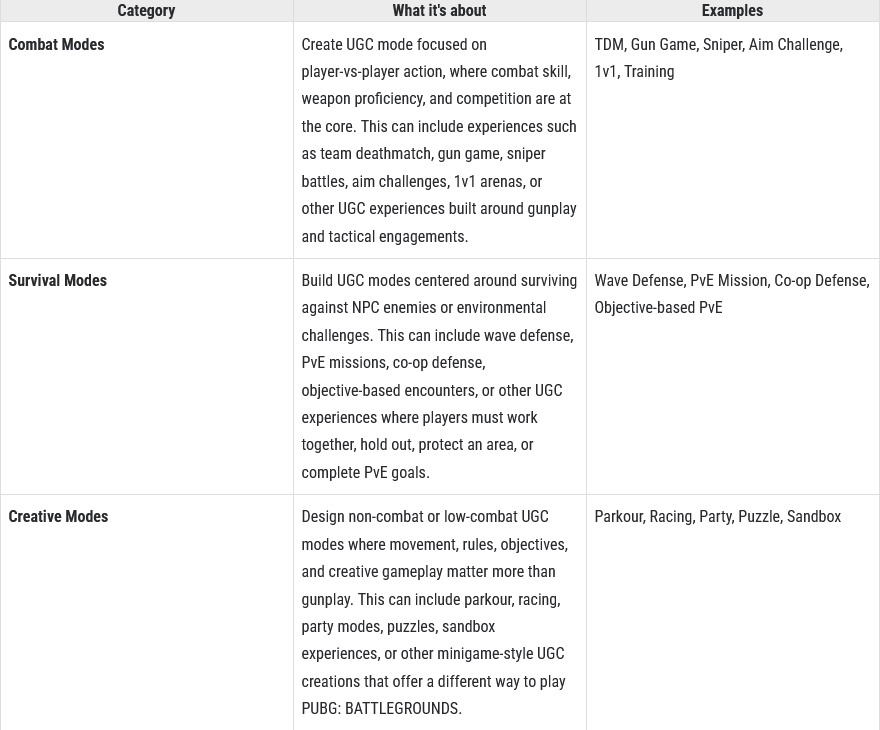Image resolution: width=880 pixels, height=730 pixels.
Task: Click the text 'Objective-based PvE'
Action: point(658,307)
